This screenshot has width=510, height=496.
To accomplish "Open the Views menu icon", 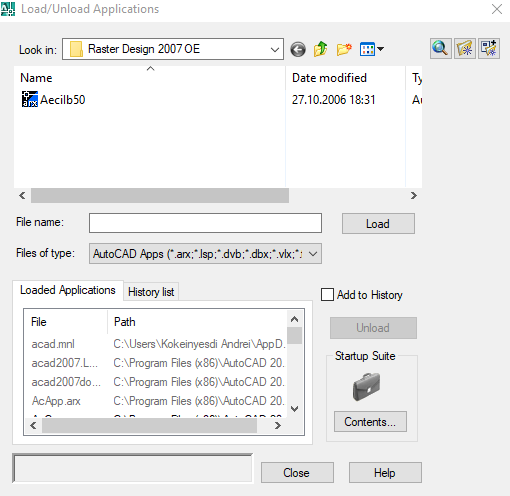I will pos(371,49).
